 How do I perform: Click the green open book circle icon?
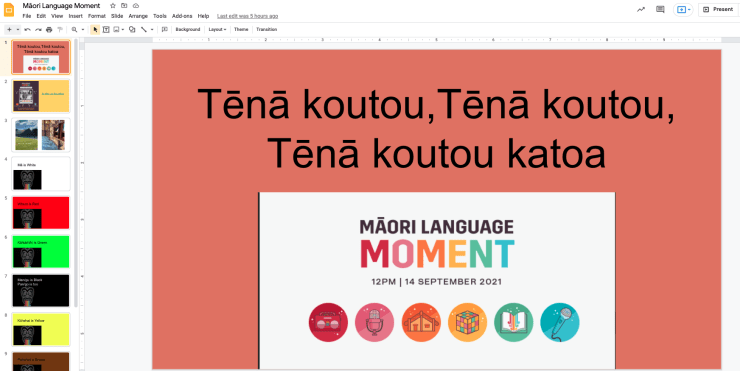(513, 322)
